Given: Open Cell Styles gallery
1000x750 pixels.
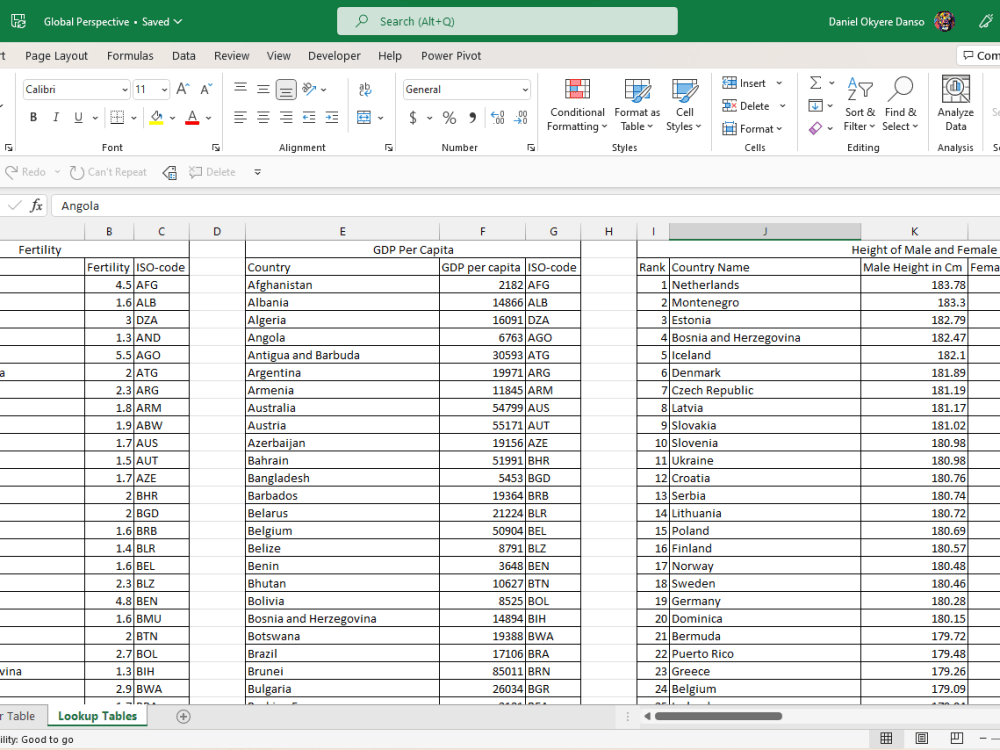Looking at the screenshot, I should [x=685, y=104].
